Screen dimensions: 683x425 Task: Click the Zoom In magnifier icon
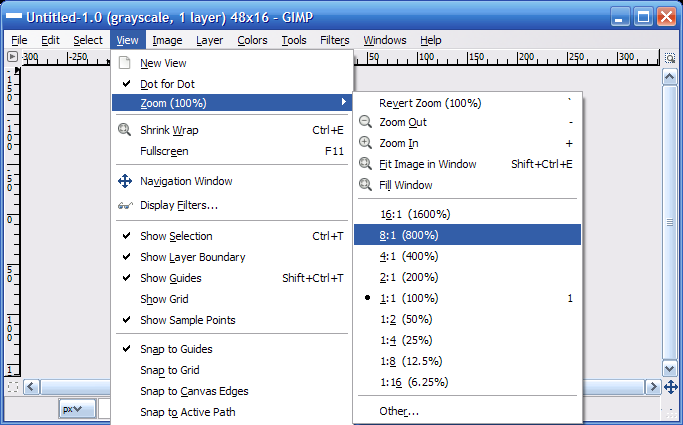tap(365, 143)
